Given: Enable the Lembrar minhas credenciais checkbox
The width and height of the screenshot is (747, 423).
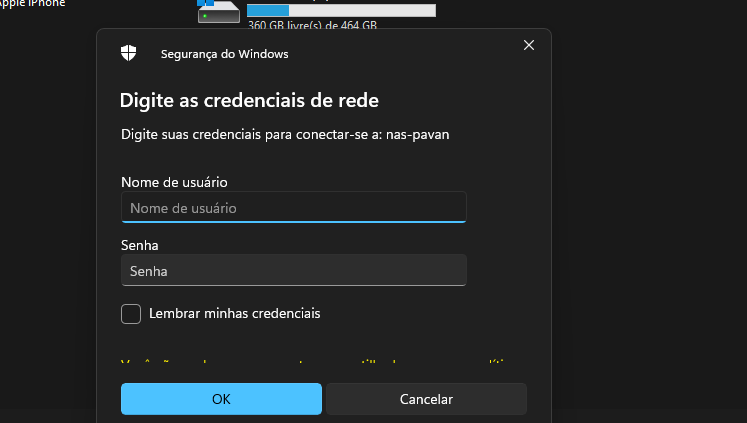Looking at the screenshot, I should pyautogui.click(x=131, y=314).
